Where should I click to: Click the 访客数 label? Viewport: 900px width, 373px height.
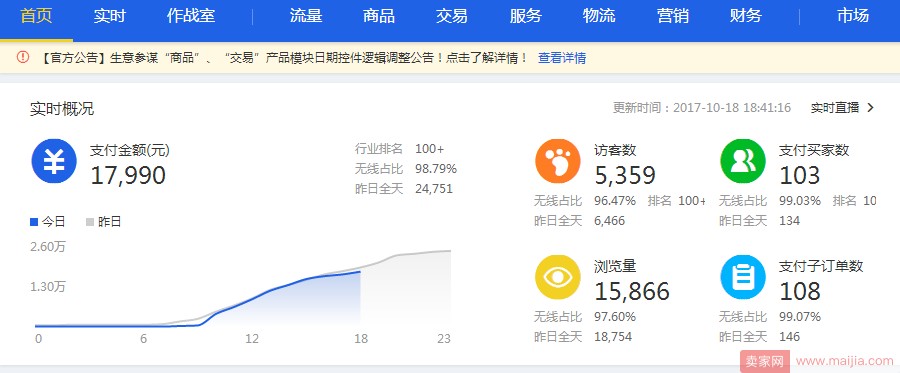(615, 150)
